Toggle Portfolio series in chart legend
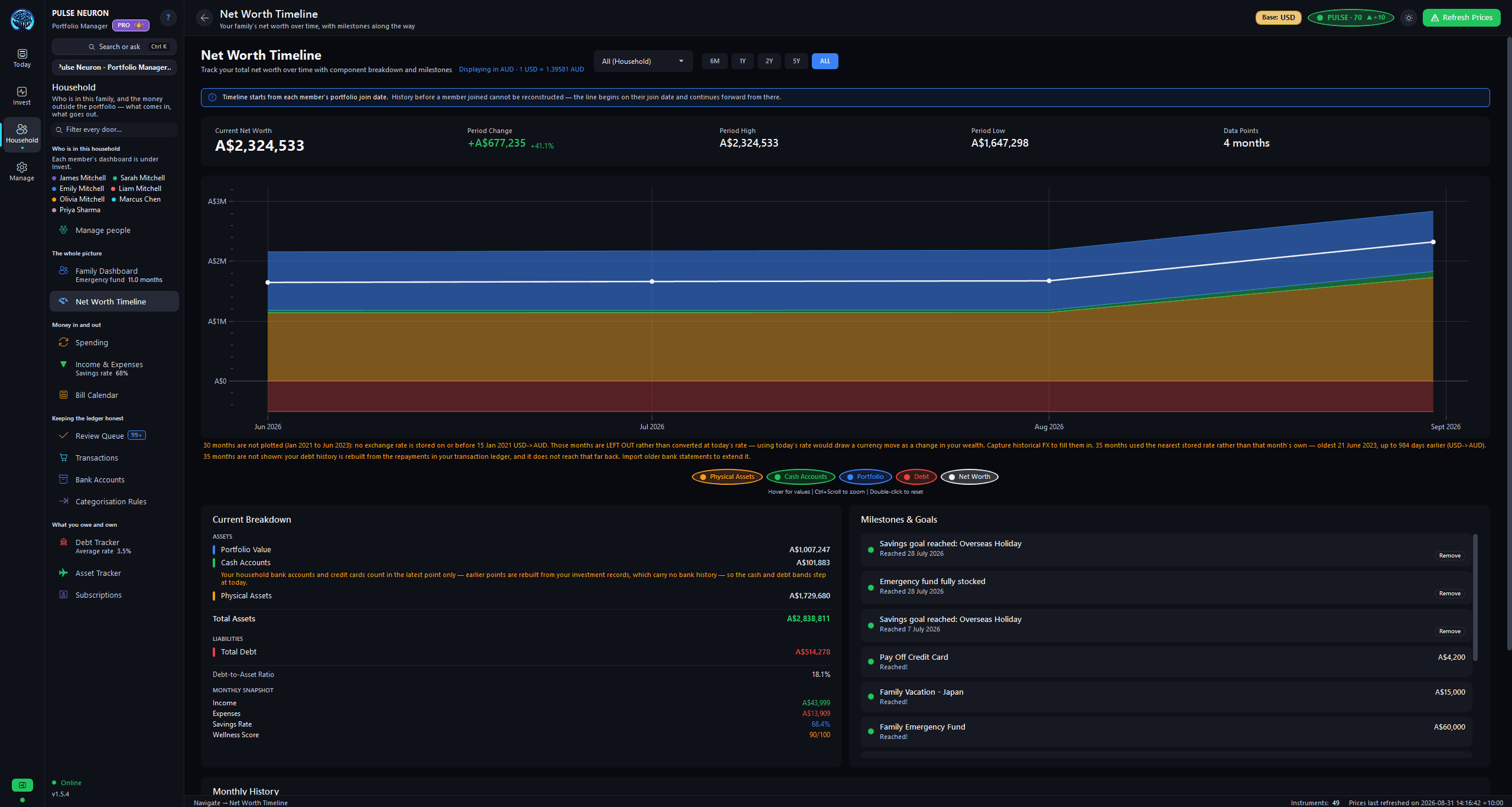Image resolution: width=1512 pixels, height=807 pixels. pyautogui.click(x=865, y=477)
